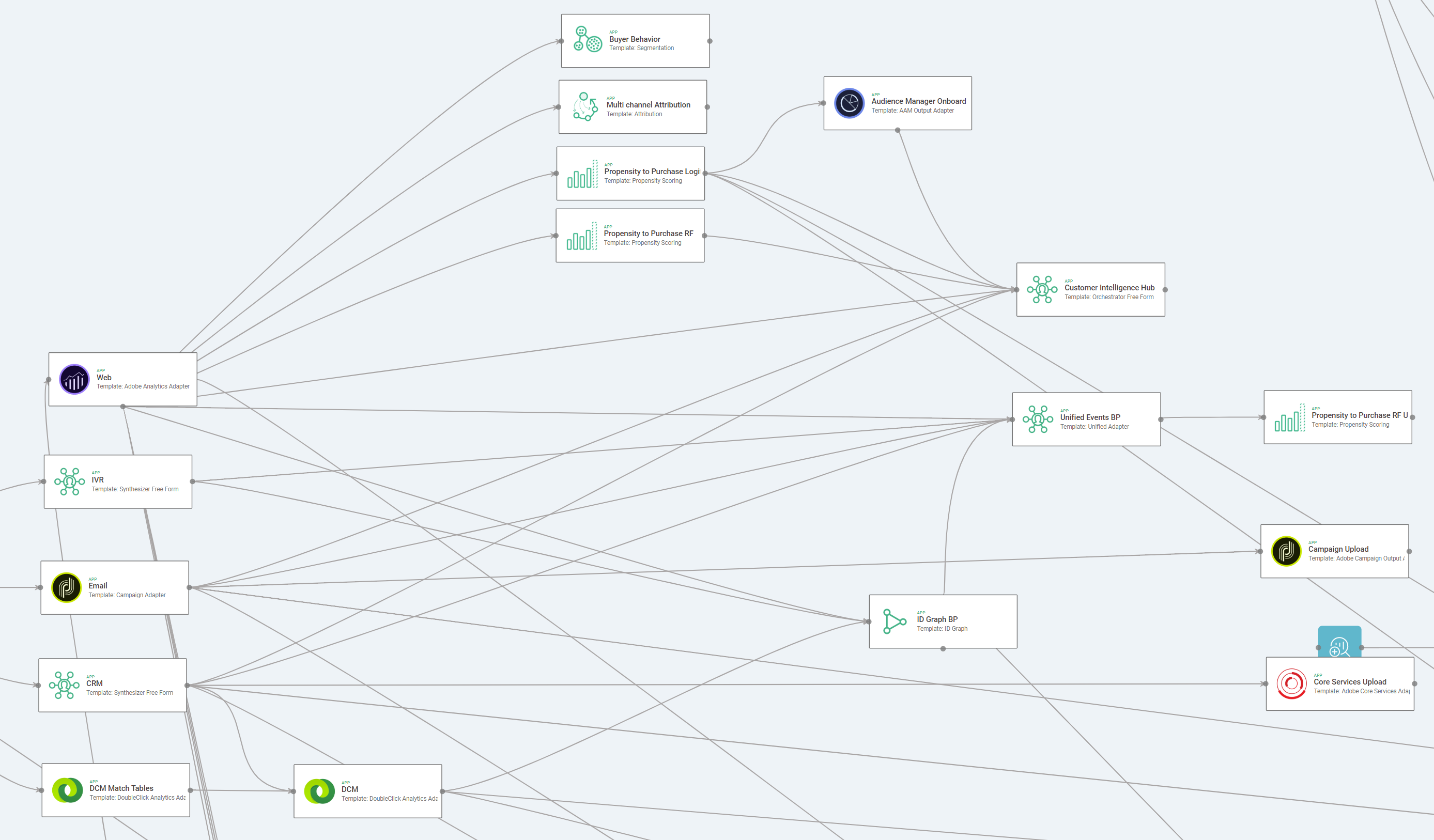Image resolution: width=1434 pixels, height=840 pixels.
Task: Click the Audience Manager Onboard circular icon
Action: pos(849,103)
